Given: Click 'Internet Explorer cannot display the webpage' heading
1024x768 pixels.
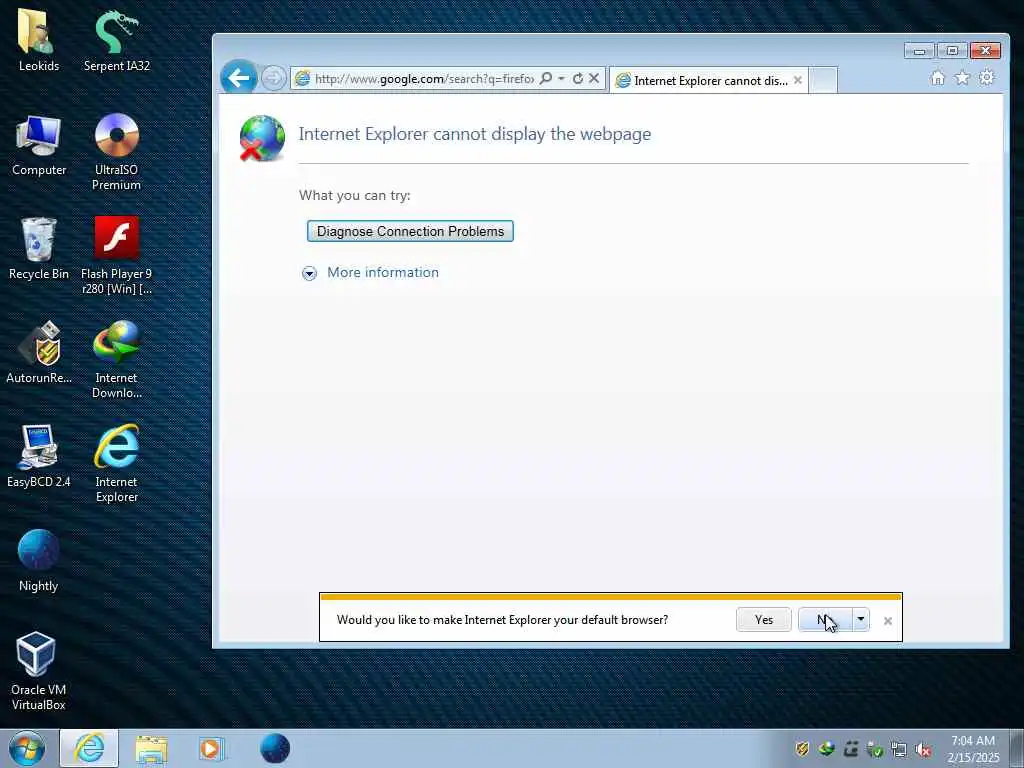Looking at the screenshot, I should (475, 134).
